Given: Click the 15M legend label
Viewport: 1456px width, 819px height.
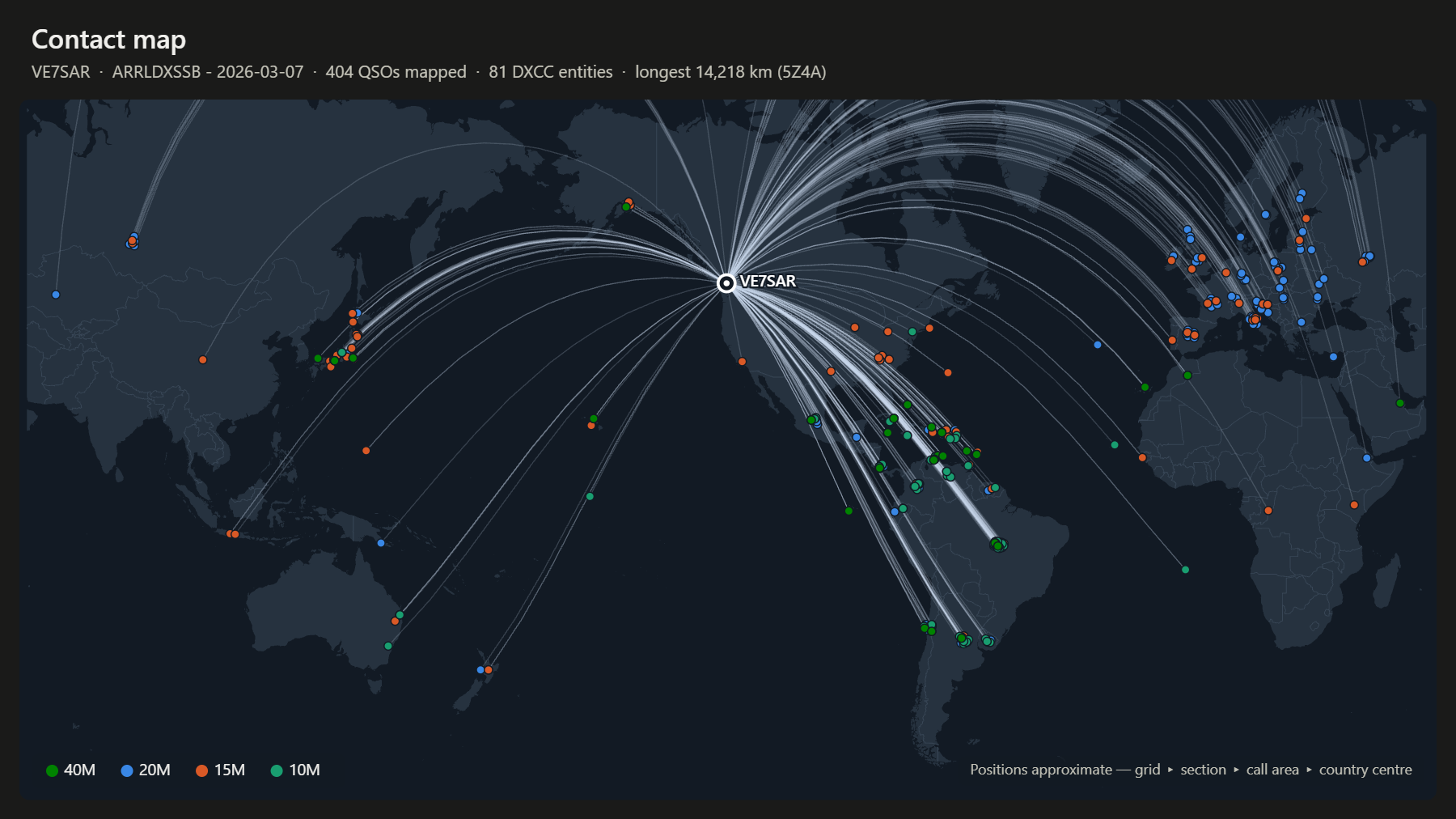Looking at the screenshot, I should tap(230, 770).
